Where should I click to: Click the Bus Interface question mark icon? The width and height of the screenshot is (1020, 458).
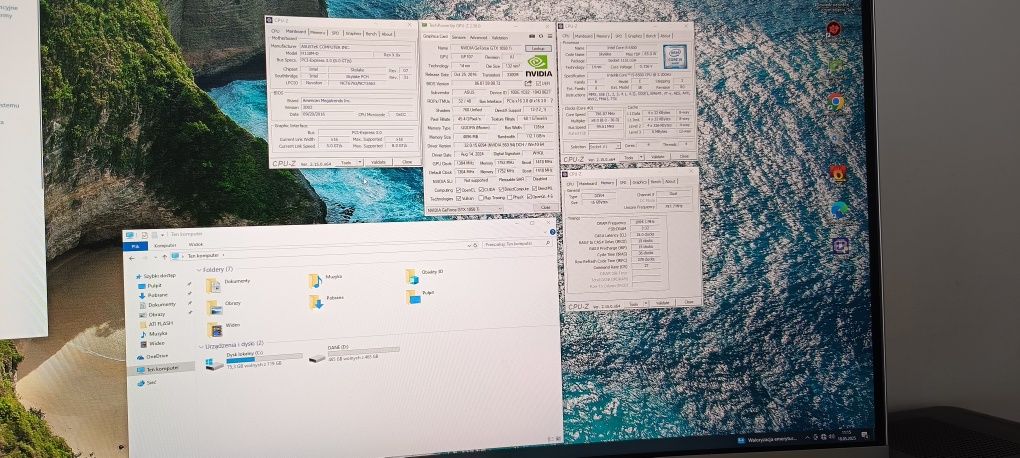(x=552, y=101)
